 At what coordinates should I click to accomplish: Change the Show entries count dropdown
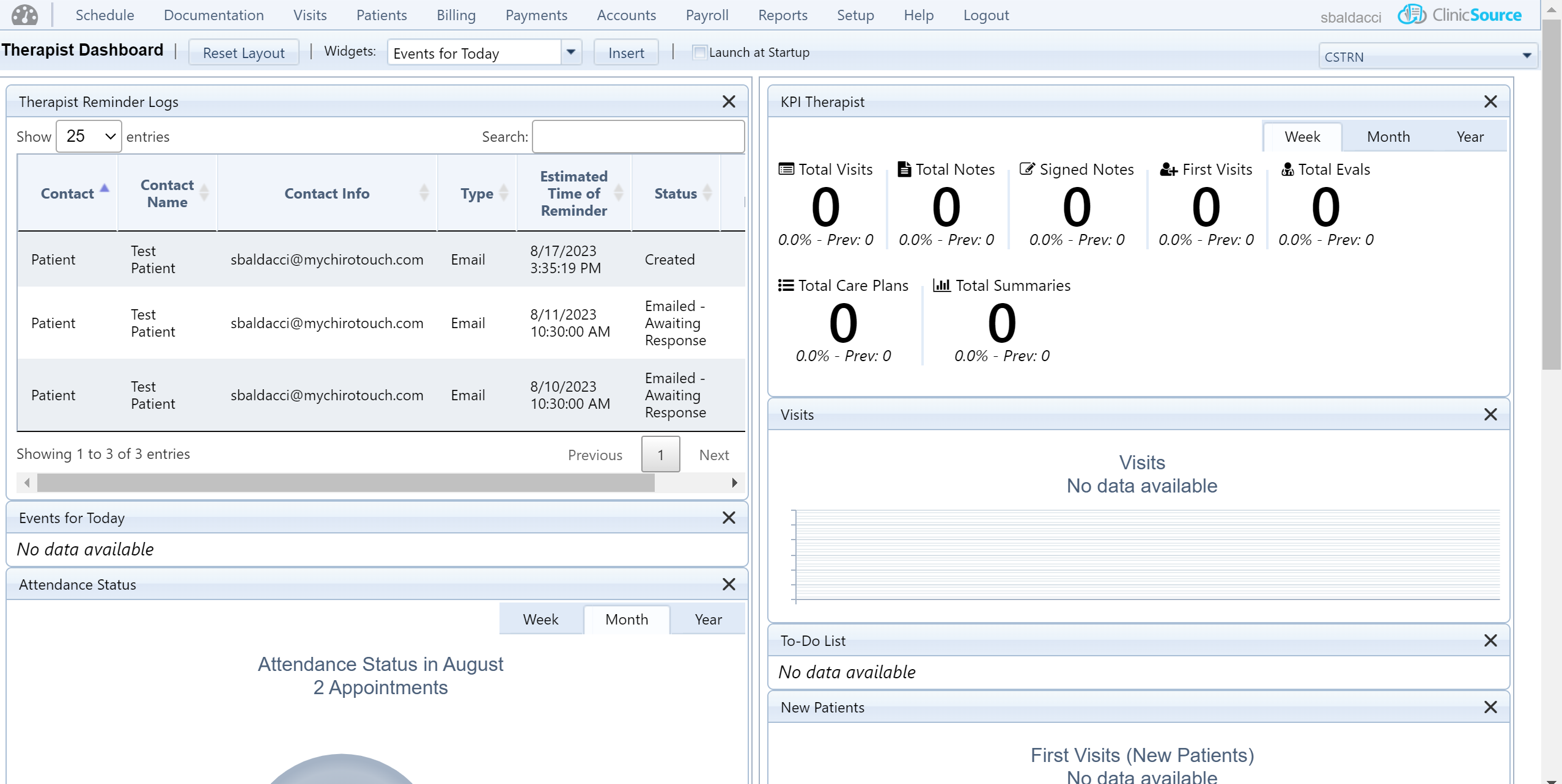pos(89,136)
